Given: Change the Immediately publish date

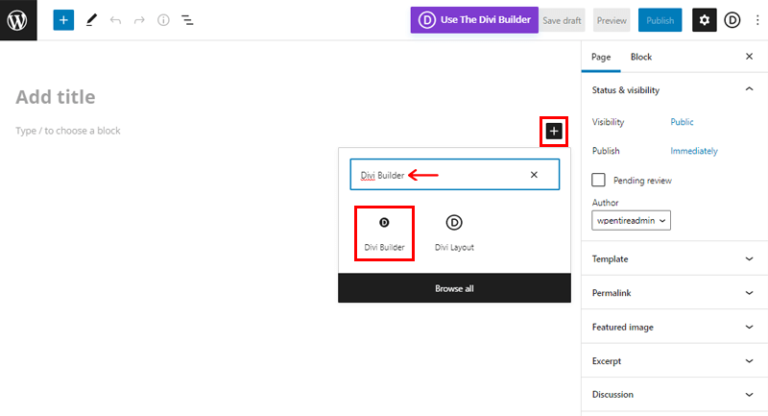Looking at the screenshot, I should click(x=694, y=151).
